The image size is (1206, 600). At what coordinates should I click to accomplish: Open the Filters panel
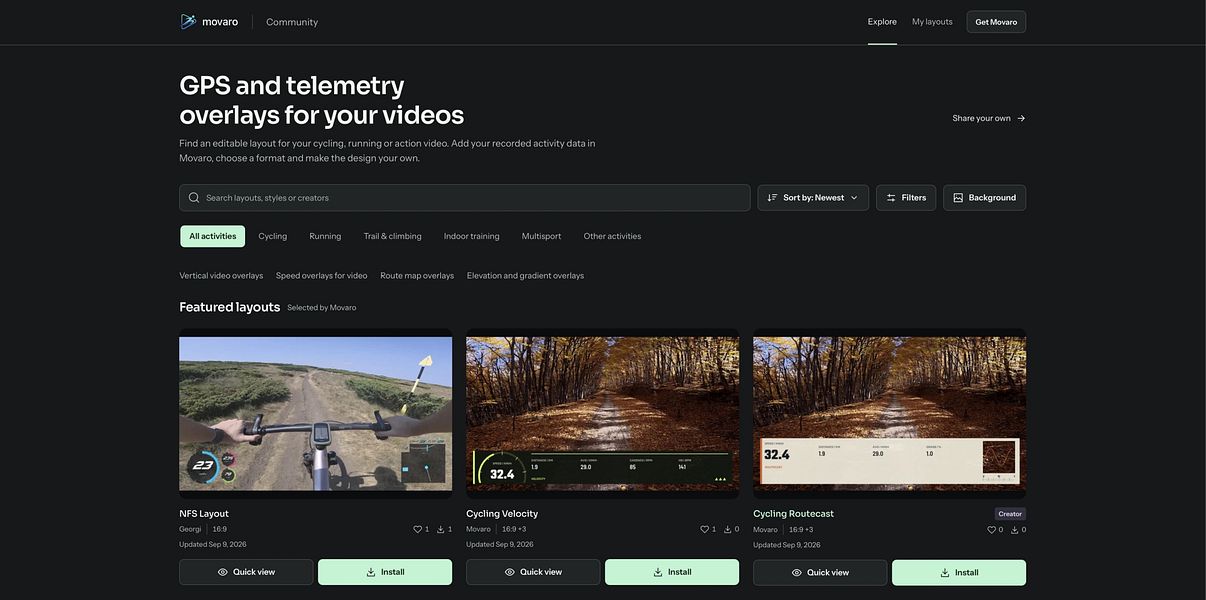[x=906, y=198]
